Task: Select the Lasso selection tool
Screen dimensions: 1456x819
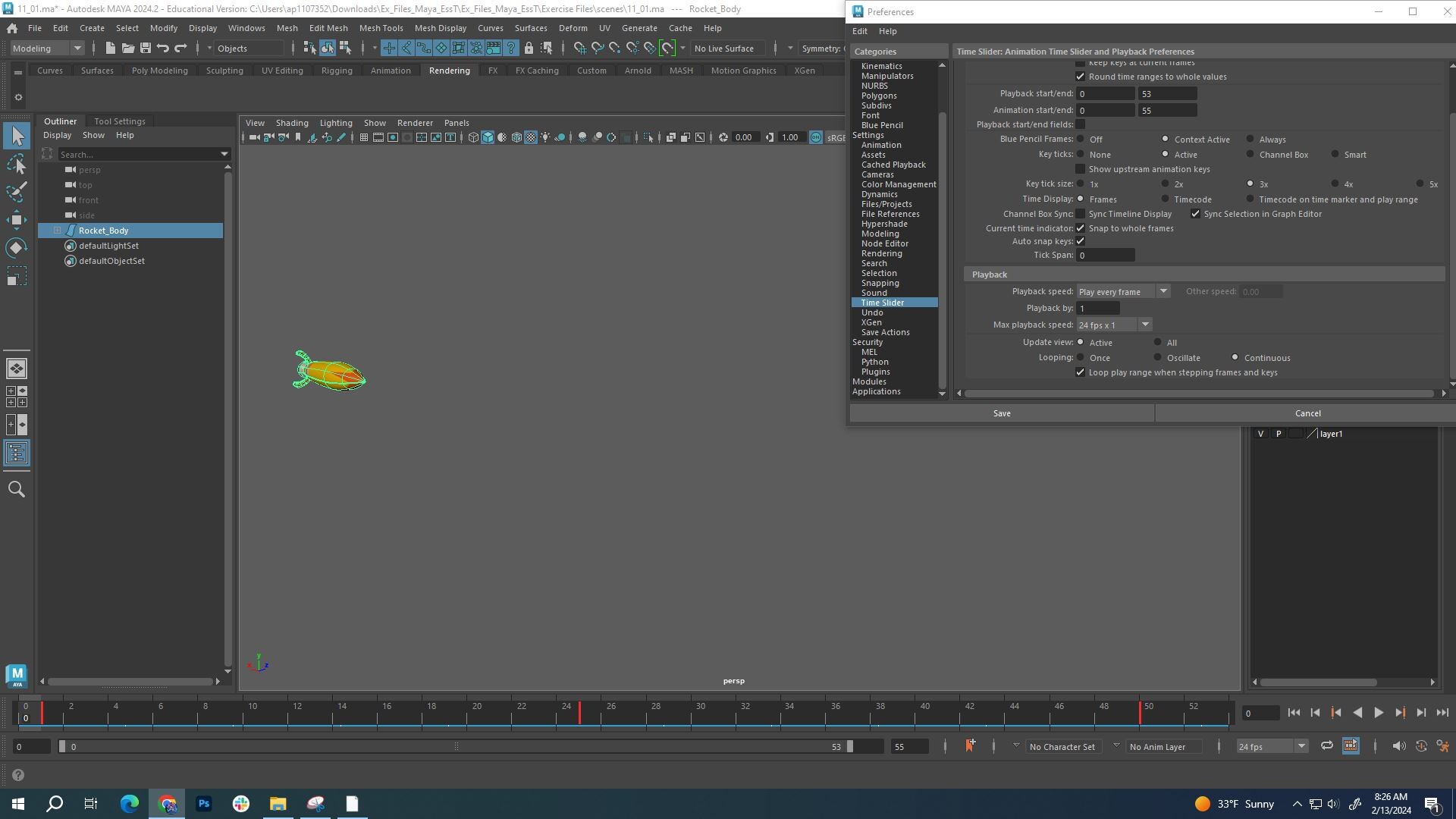Action: pos(17,165)
